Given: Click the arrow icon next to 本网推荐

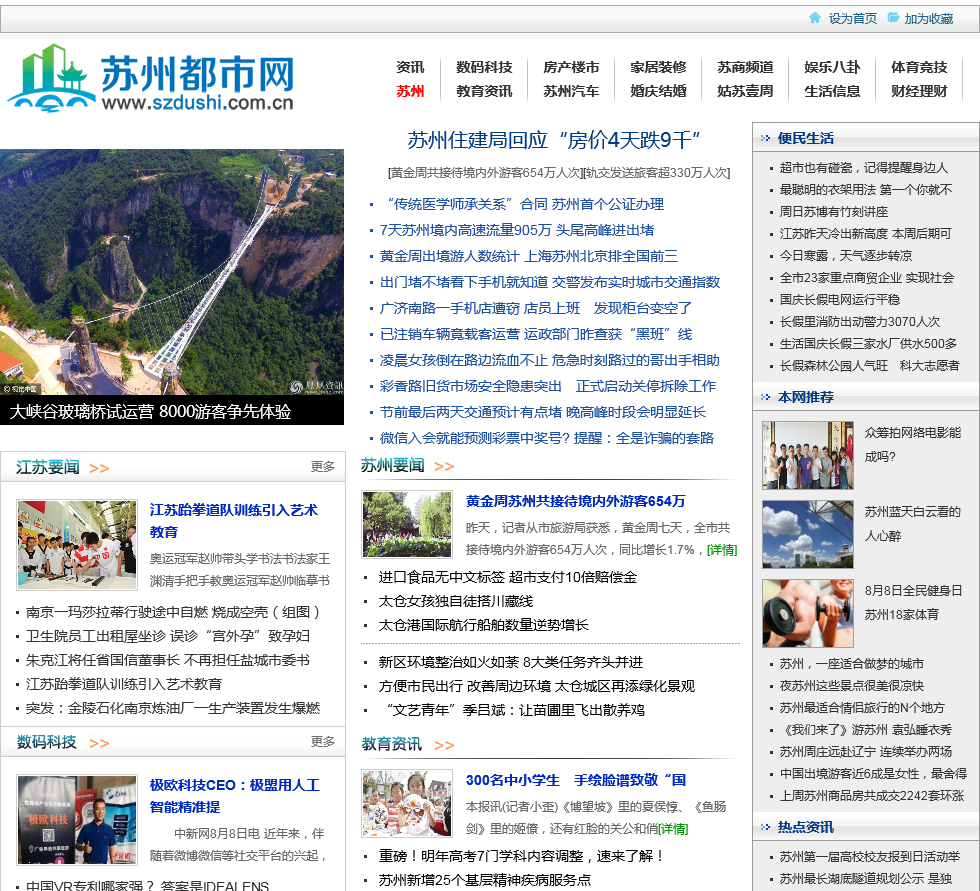Looking at the screenshot, I should (765, 397).
